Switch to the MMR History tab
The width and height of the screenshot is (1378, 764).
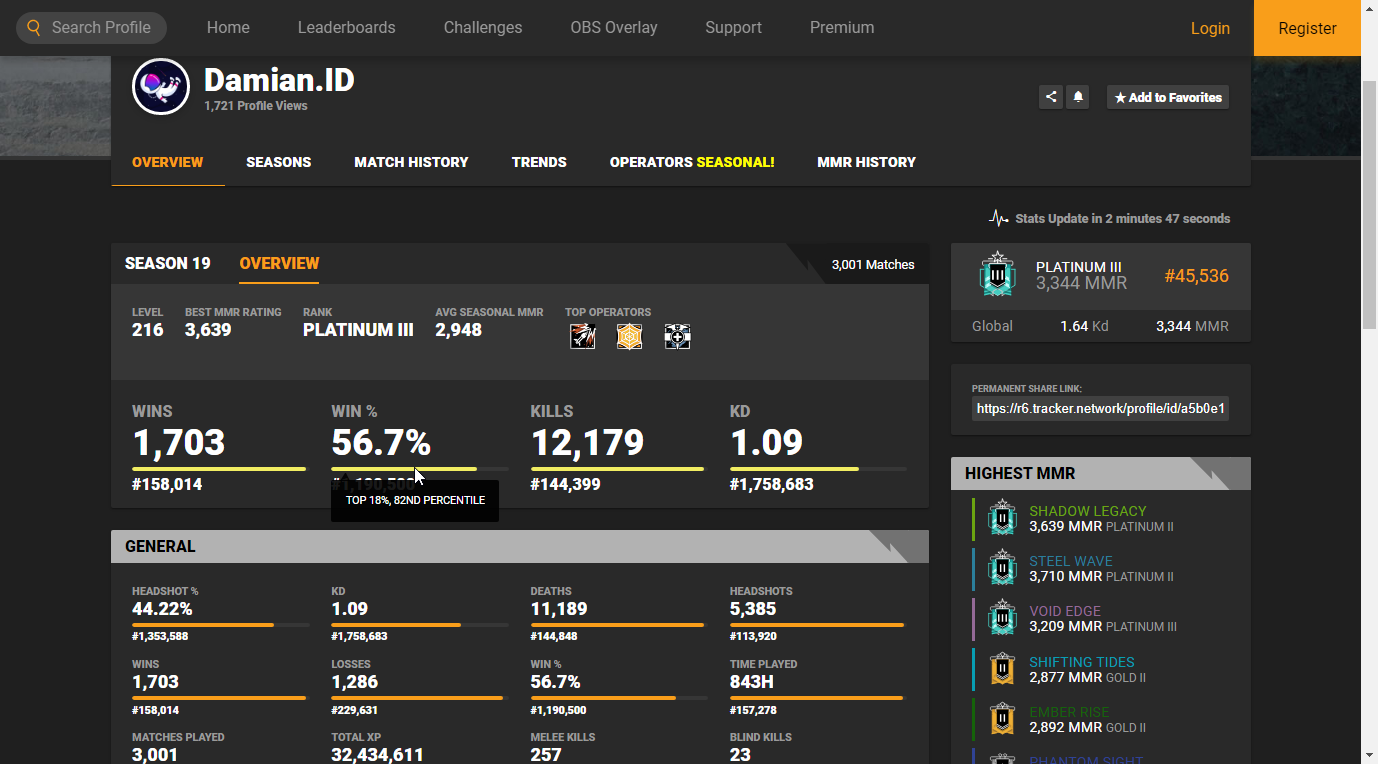[x=866, y=162]
